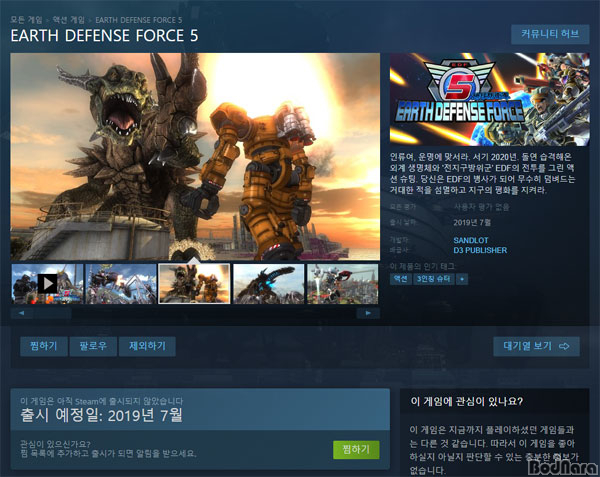Open the Earth Defense Force 5 header image
This screenshot has height=477, width=600.
pyautogui.click(x=489, y=99)
